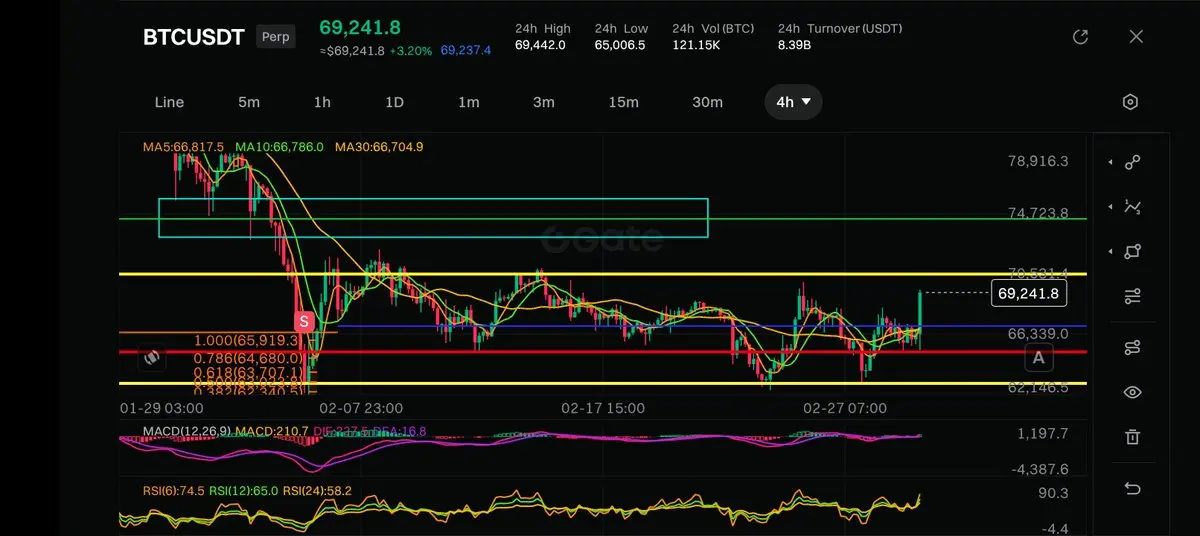Click the +3.20% change percentage

tap(411, 50)
